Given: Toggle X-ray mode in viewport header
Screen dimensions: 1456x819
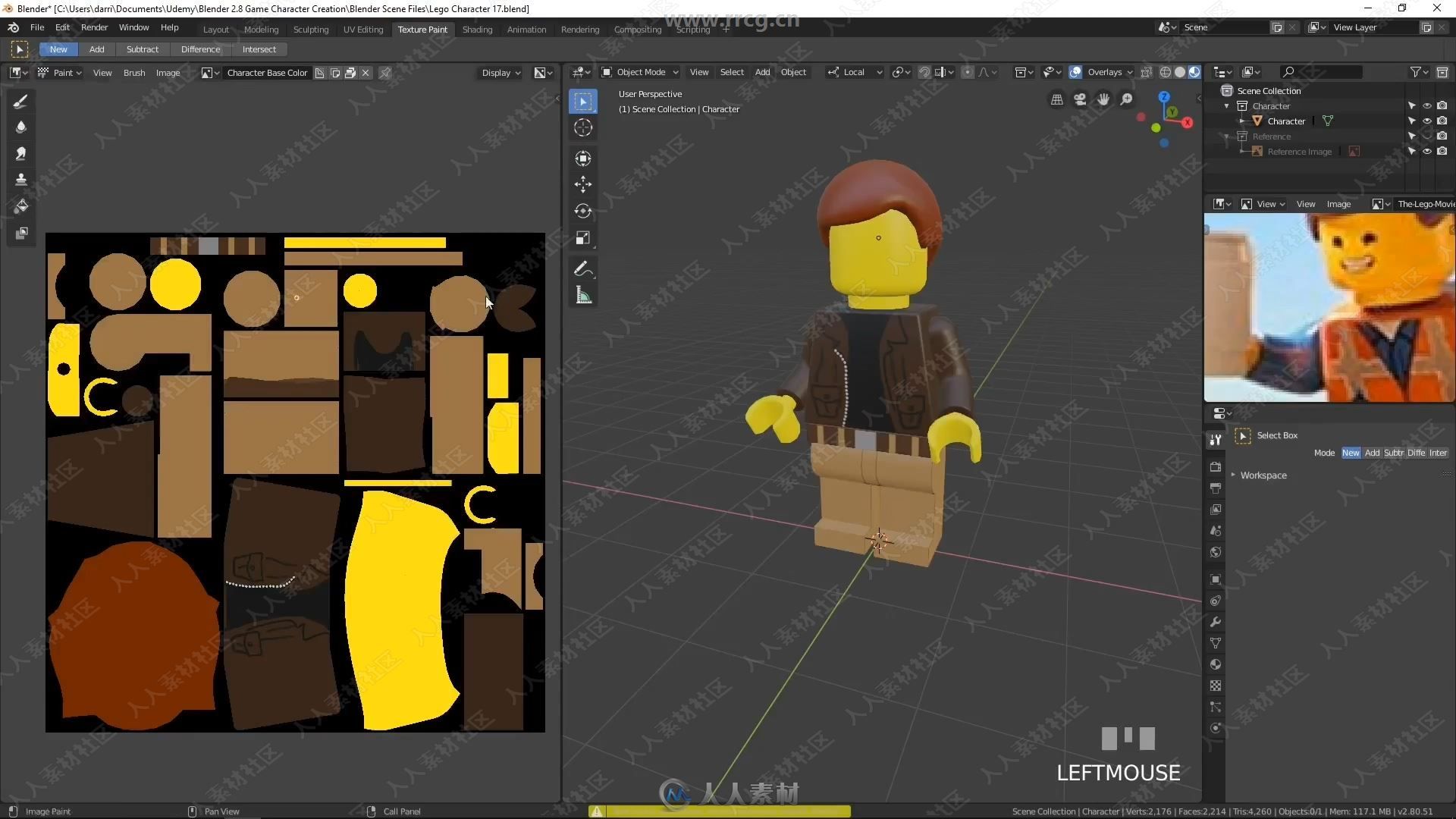Looking at the screenshot, I should click(x=1146, y=72).
